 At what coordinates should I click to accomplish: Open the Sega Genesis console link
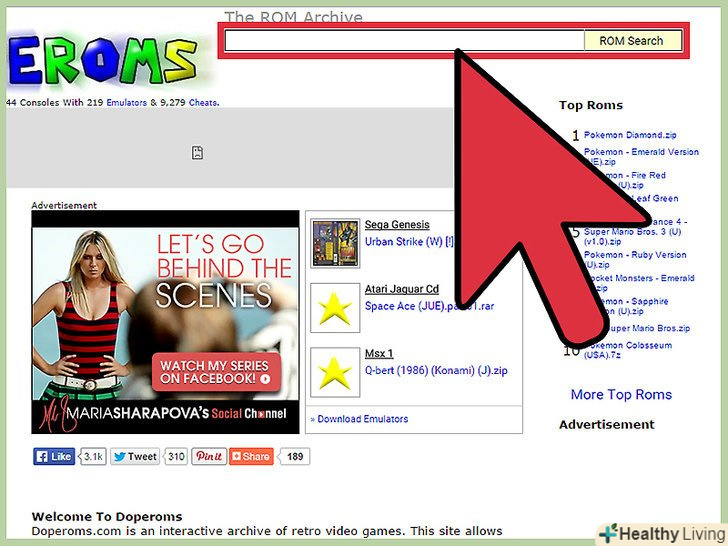point(397,225)
